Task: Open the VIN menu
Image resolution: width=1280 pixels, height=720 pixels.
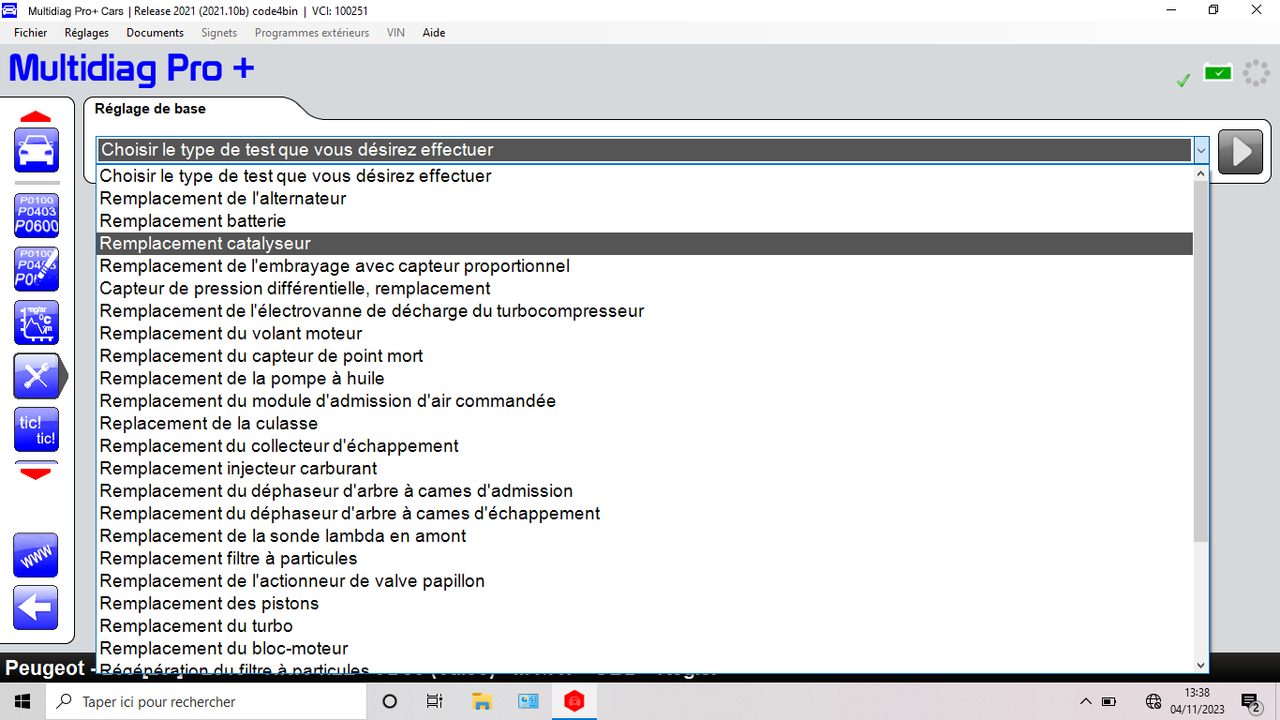Action: [396, 33]
